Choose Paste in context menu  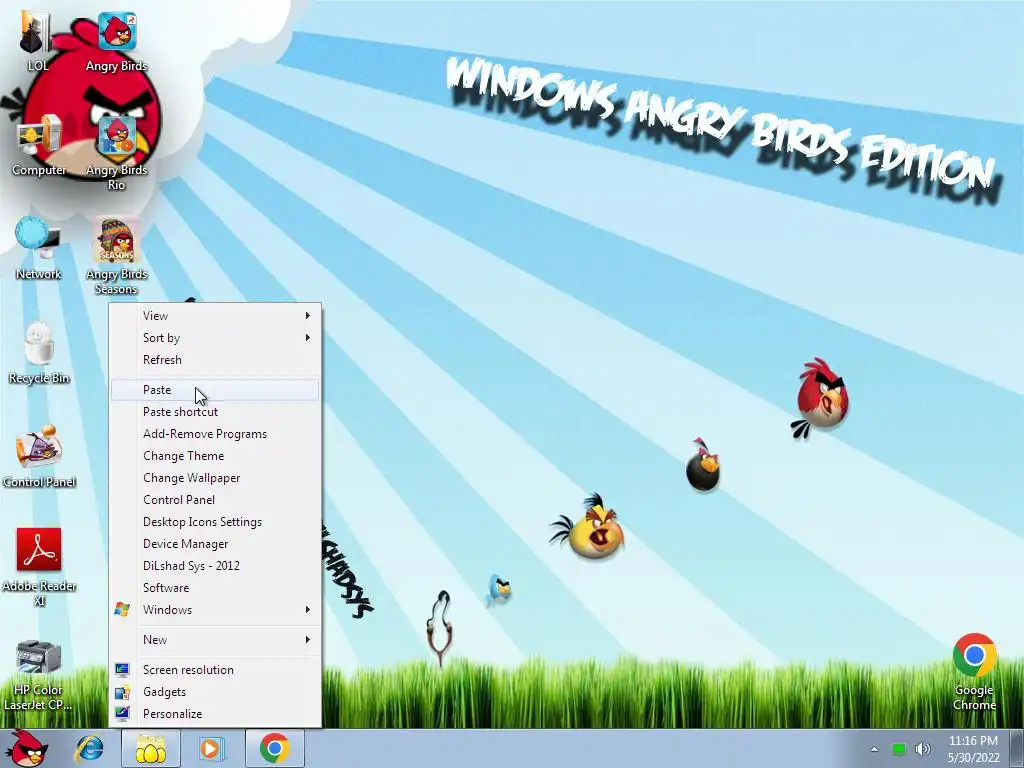(215, 390)
